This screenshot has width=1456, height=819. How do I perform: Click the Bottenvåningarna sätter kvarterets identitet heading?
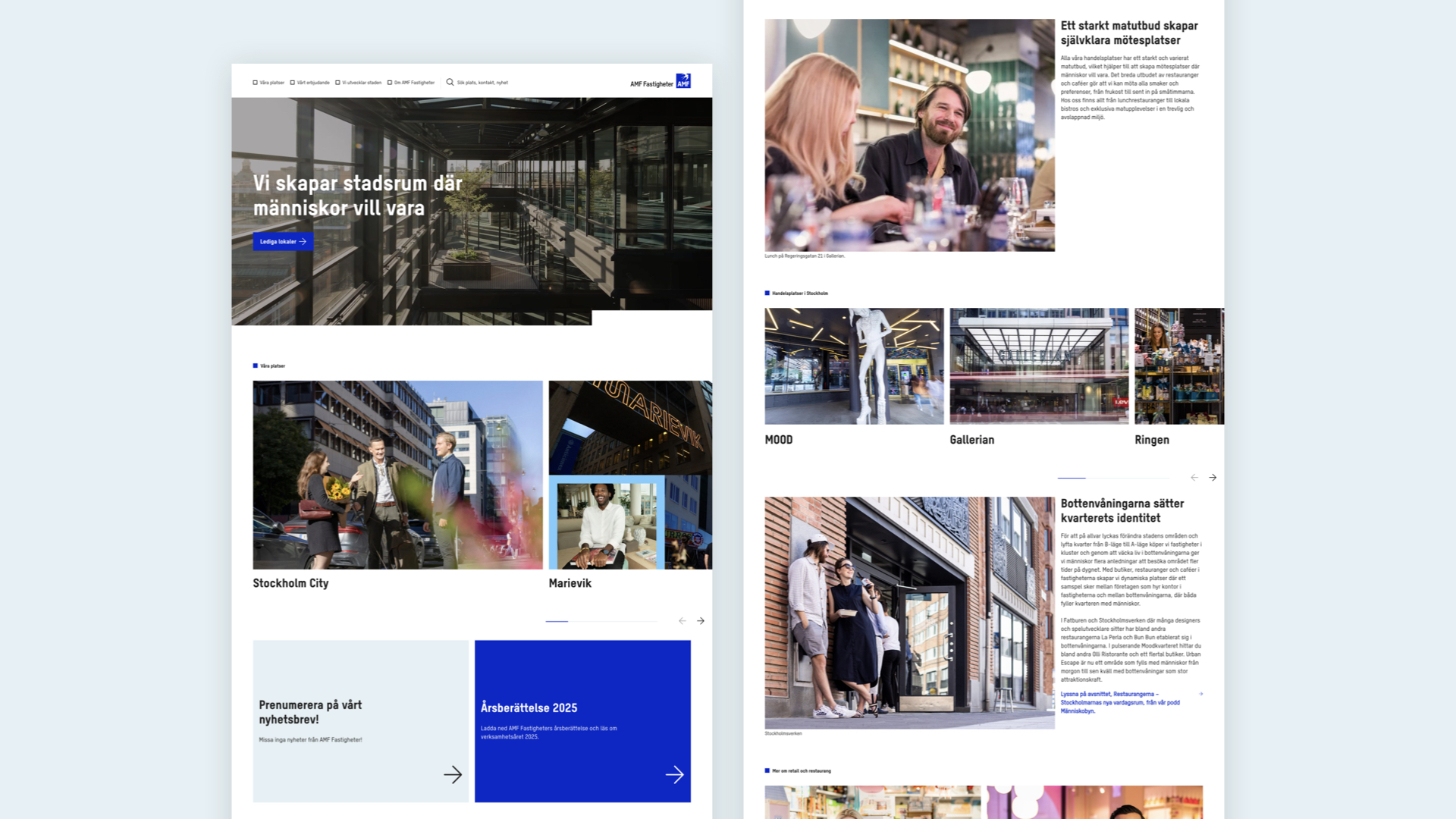[x=1122, y=510]
